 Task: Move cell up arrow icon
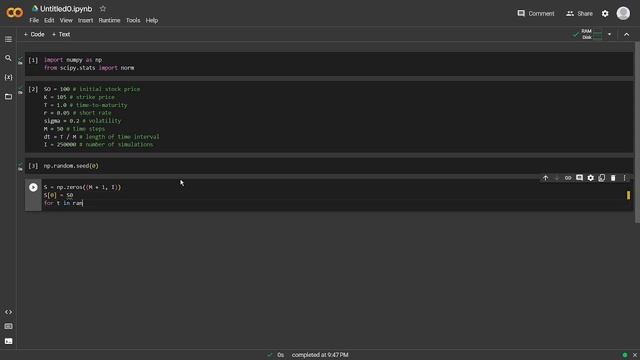coord(545,178)
